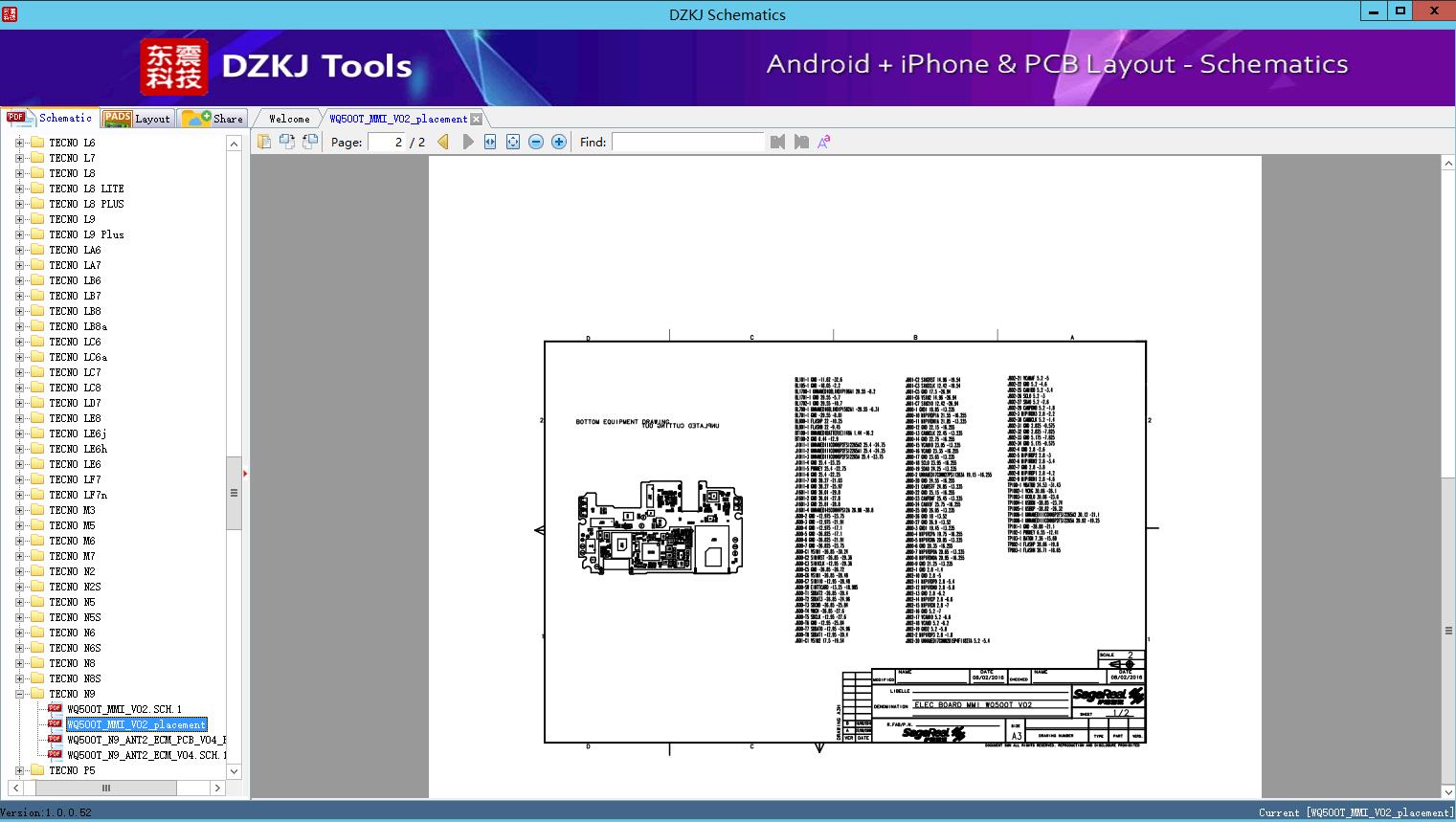Toggle match case search icon
The width and height of the screenshot is (1456, 822).
click(x=823, y=142)
